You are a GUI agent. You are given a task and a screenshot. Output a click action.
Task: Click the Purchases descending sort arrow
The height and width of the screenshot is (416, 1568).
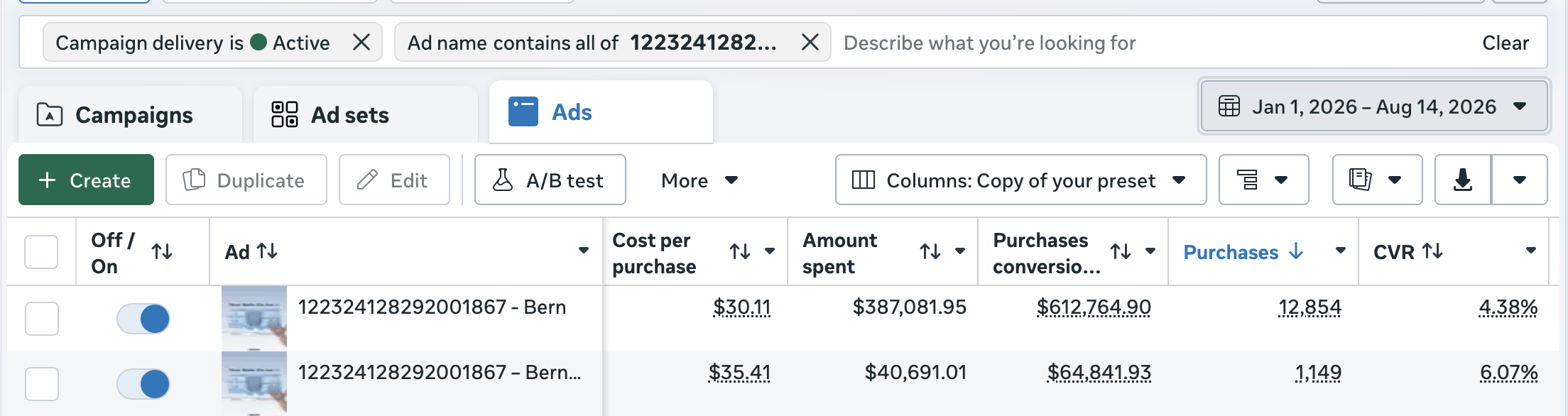click(1296, 251)
